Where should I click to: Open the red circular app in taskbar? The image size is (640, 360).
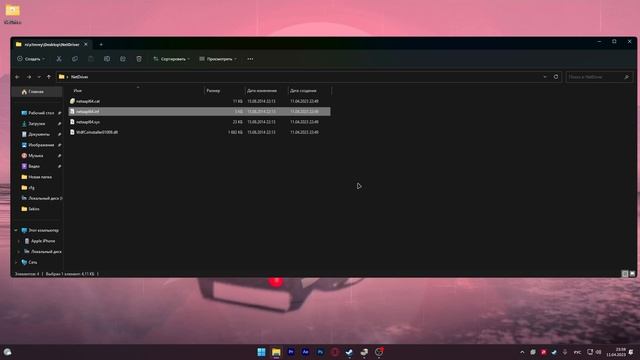coord(335,352)
